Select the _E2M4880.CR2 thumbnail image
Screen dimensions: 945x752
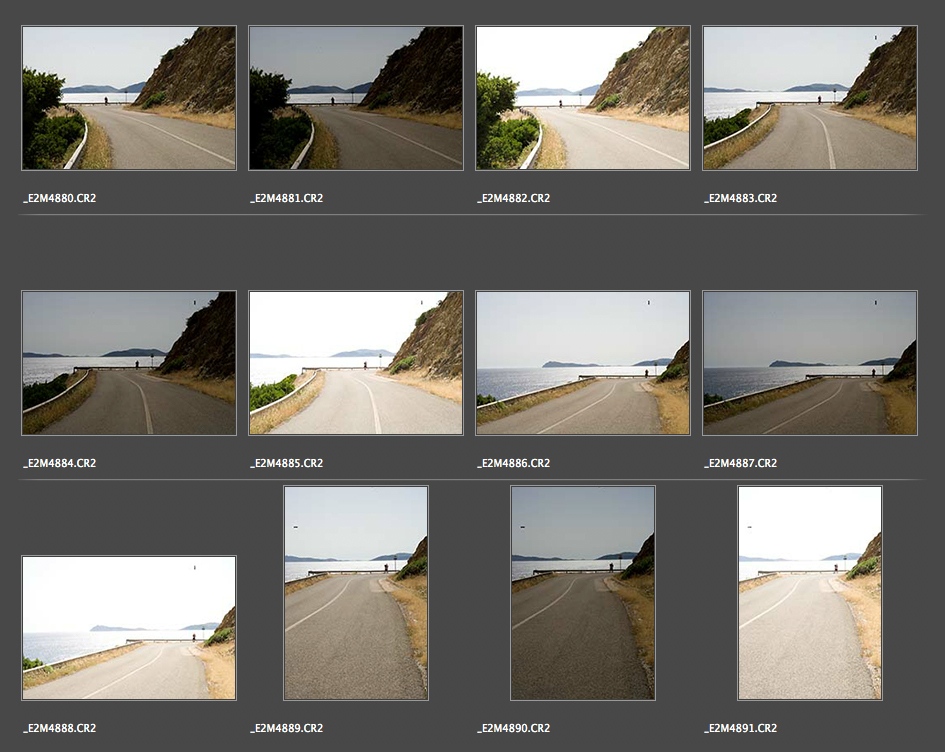pos(129,98)
